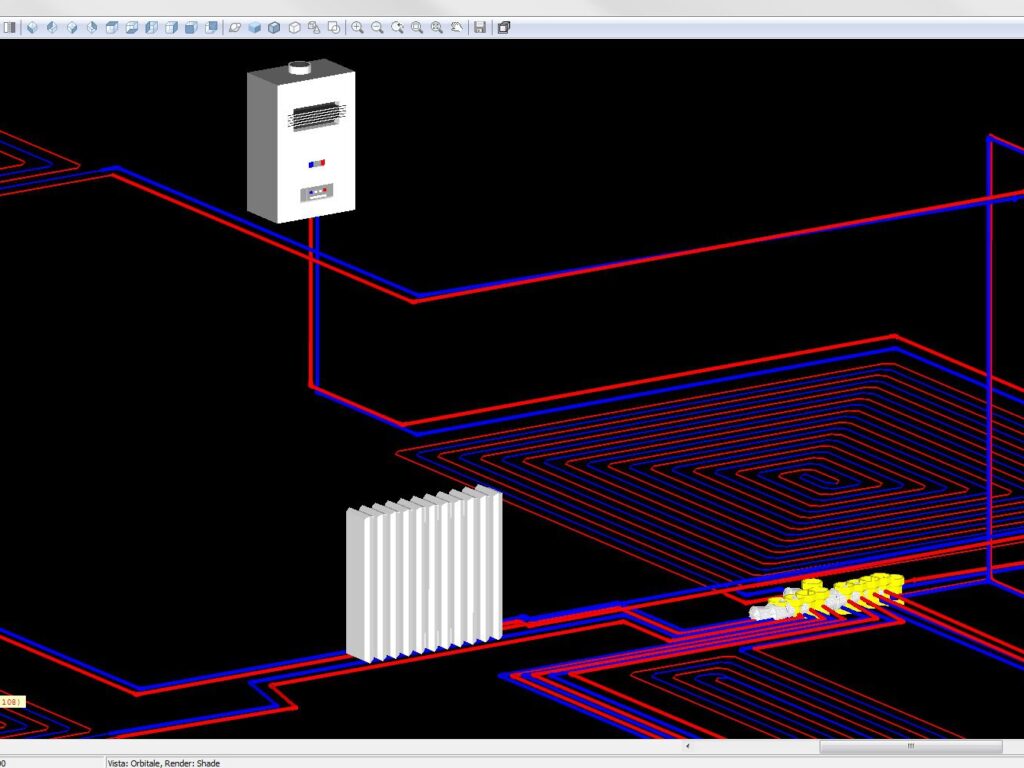
Task: Click the zoom out magnifier icon
Action: point(377,27)
